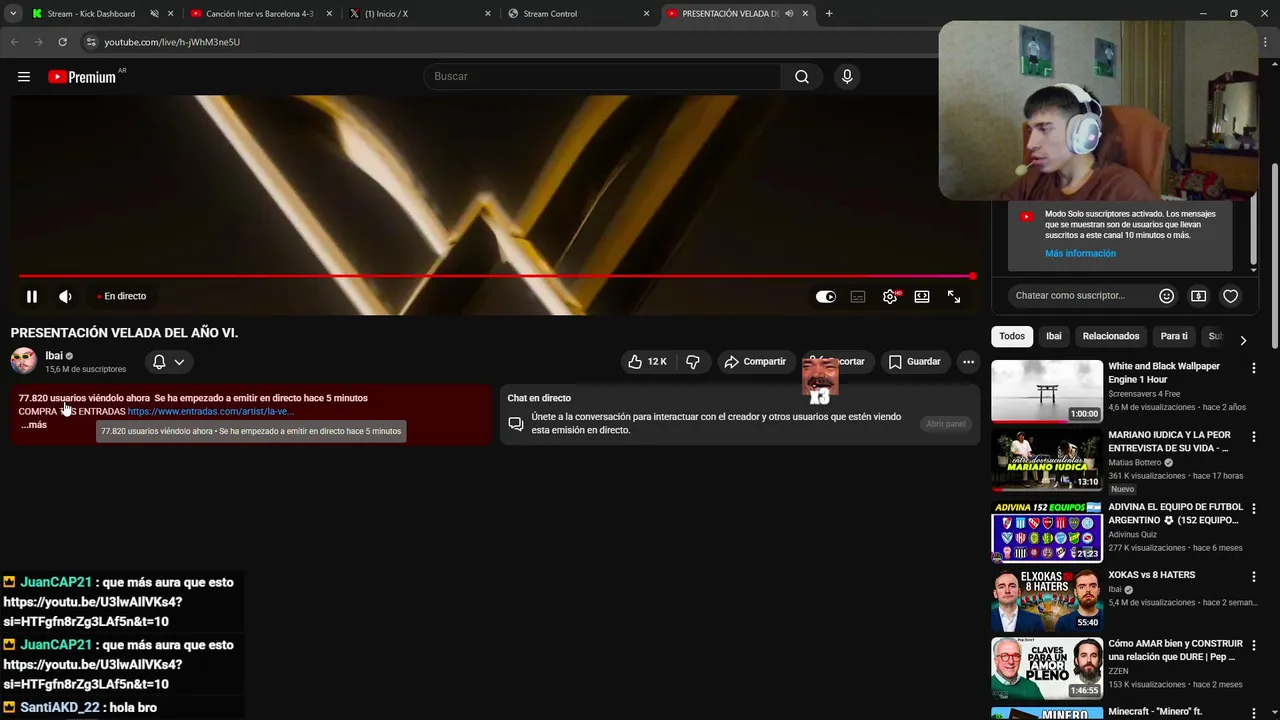Like the video with 12 K

(646, 361)
